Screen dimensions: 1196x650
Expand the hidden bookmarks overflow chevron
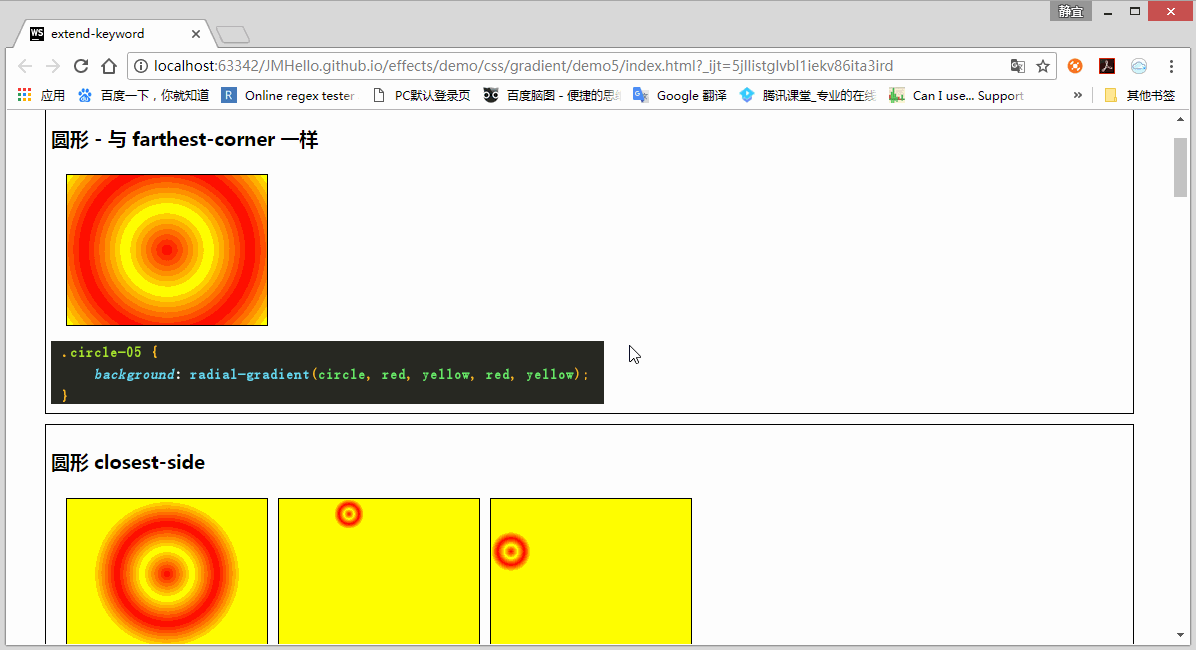tap(1077, 95)
